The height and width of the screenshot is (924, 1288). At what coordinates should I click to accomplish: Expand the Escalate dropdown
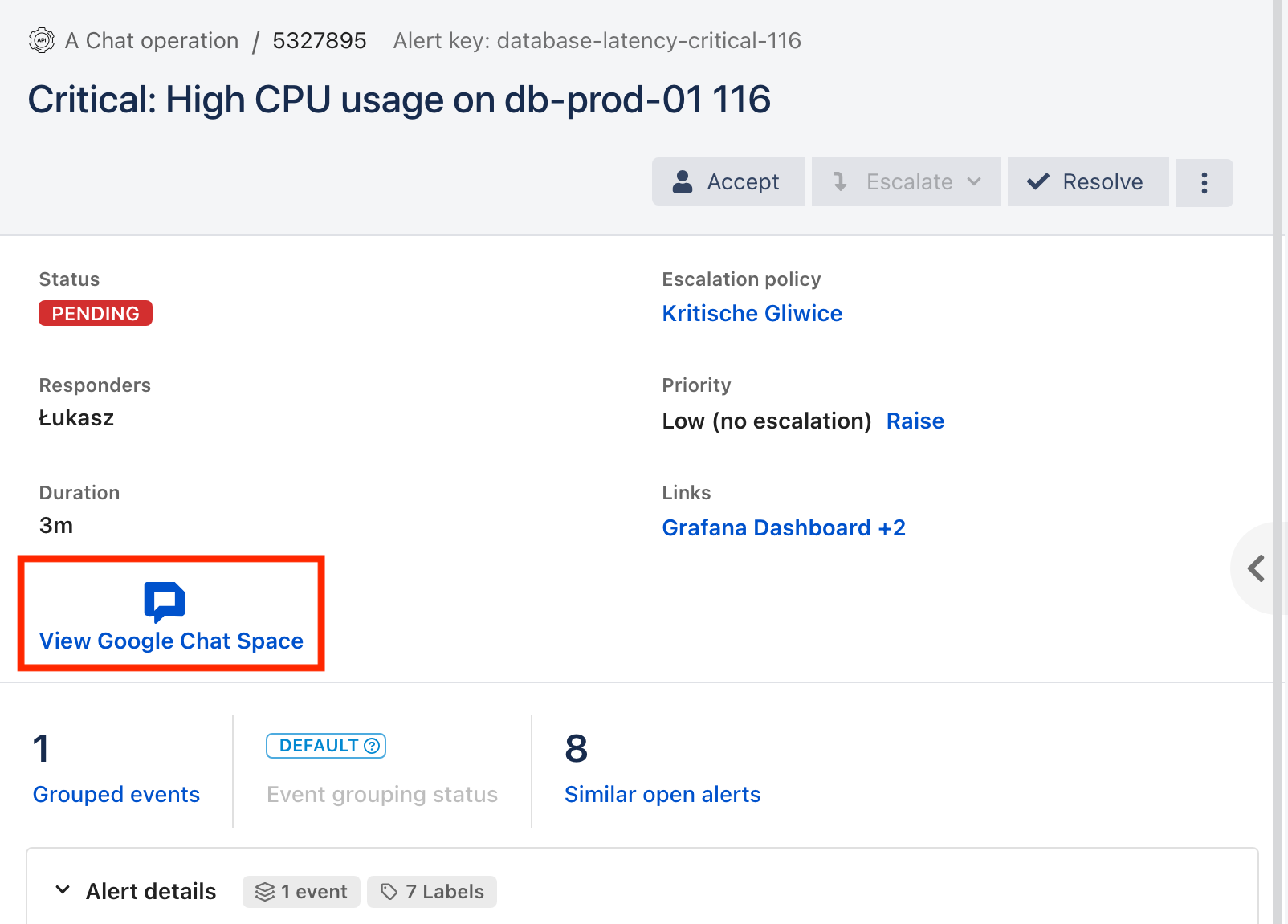point(974,182)
